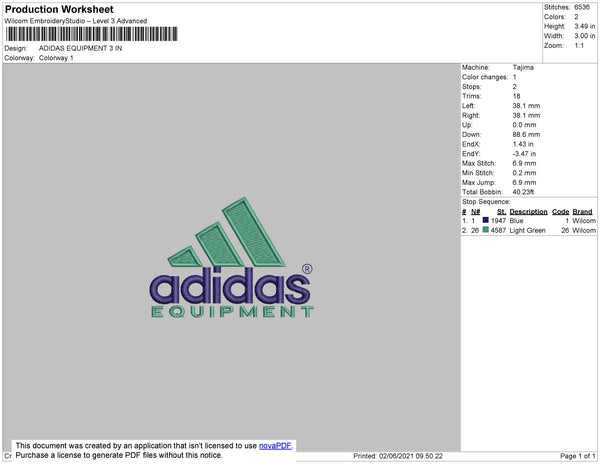Screen dimensions: 600x464
Task: Select the stitch count 1947 for Blue
Action: pyautogui.click(x=498, y=221)
